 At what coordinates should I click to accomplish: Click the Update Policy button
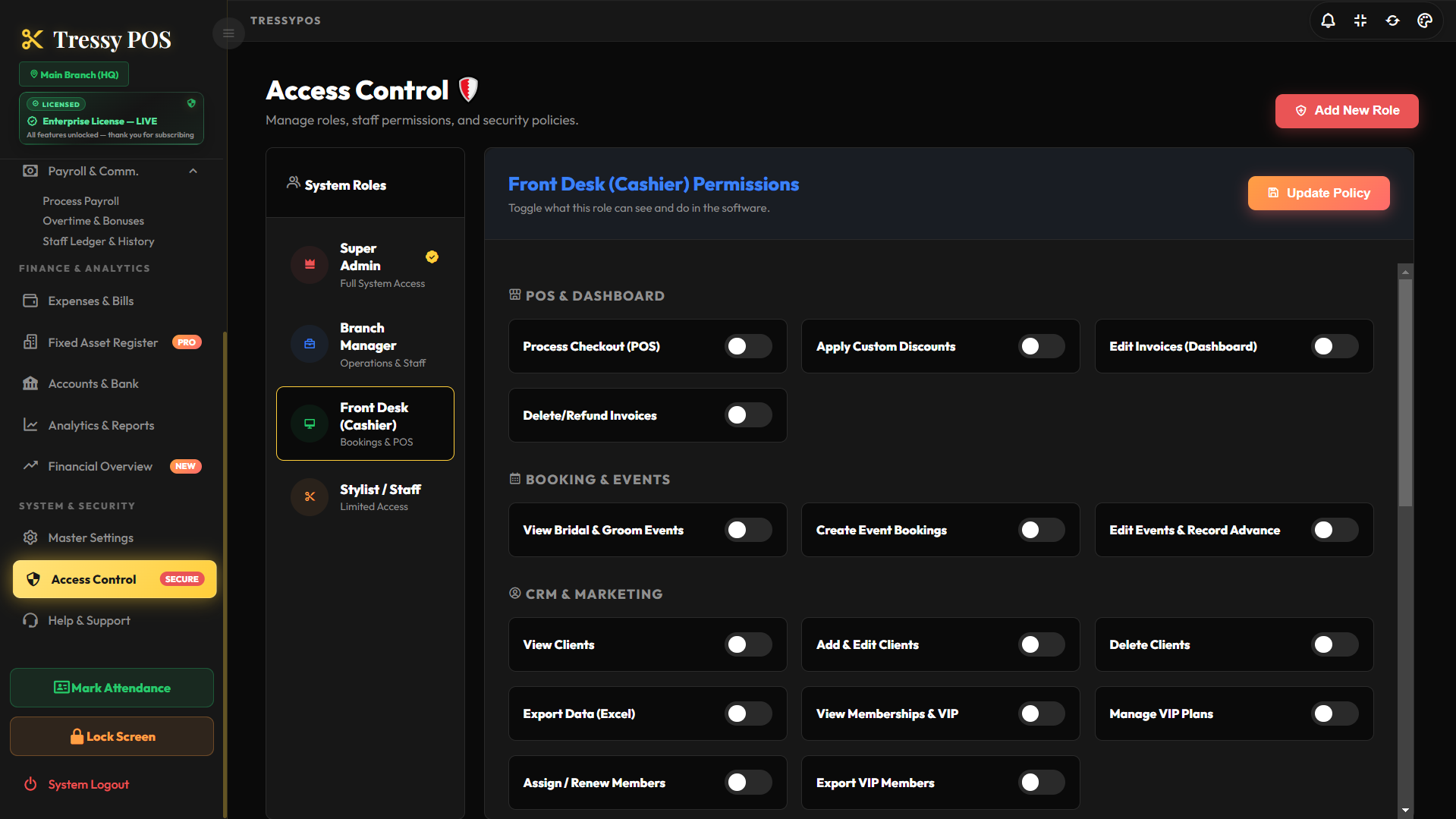tap(1319, 193)
